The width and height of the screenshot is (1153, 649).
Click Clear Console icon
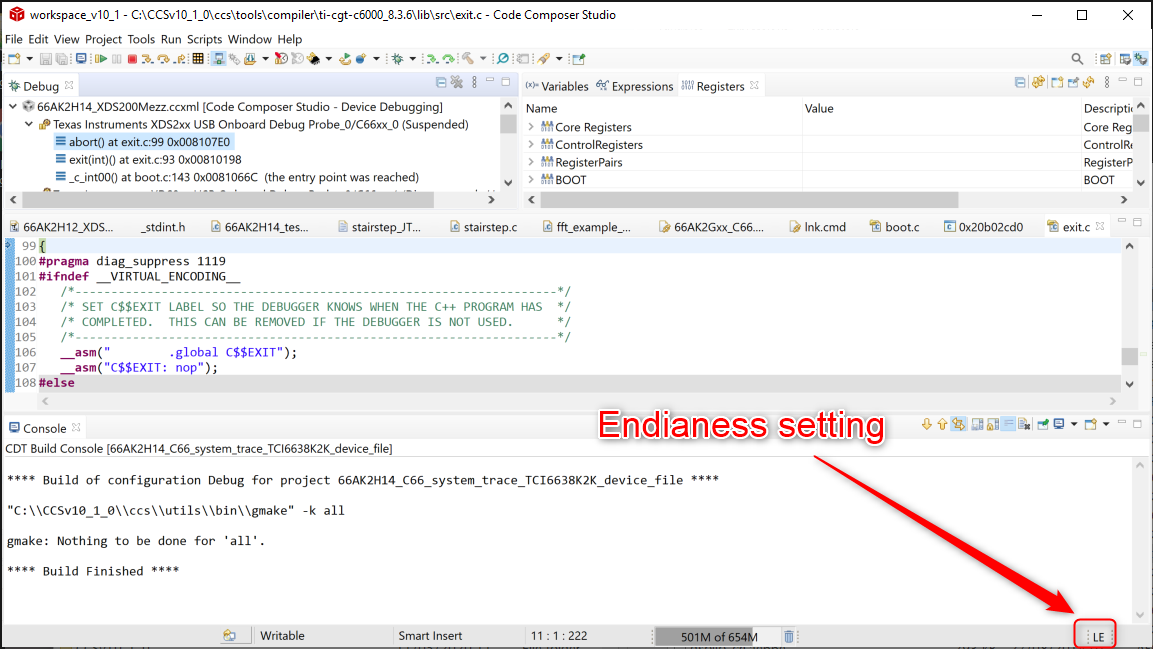(1024, 424)
